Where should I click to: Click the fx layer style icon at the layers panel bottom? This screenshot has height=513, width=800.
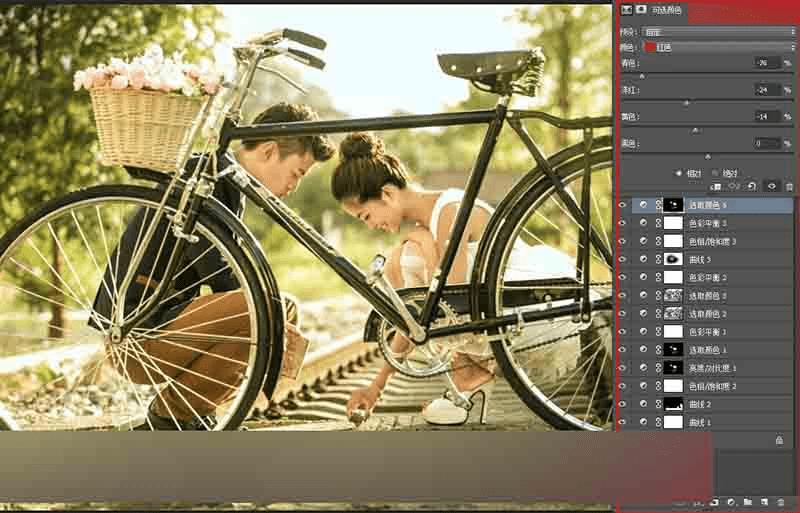pyautogui.click(x=699, y=503)
